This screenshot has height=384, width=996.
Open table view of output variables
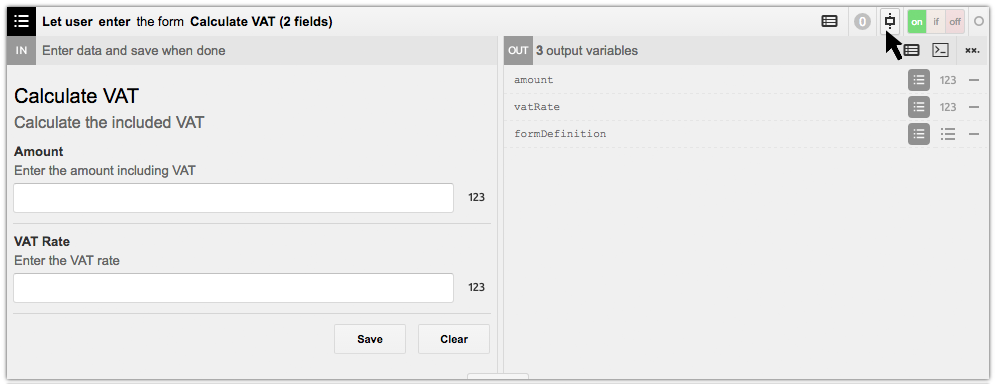912,50
